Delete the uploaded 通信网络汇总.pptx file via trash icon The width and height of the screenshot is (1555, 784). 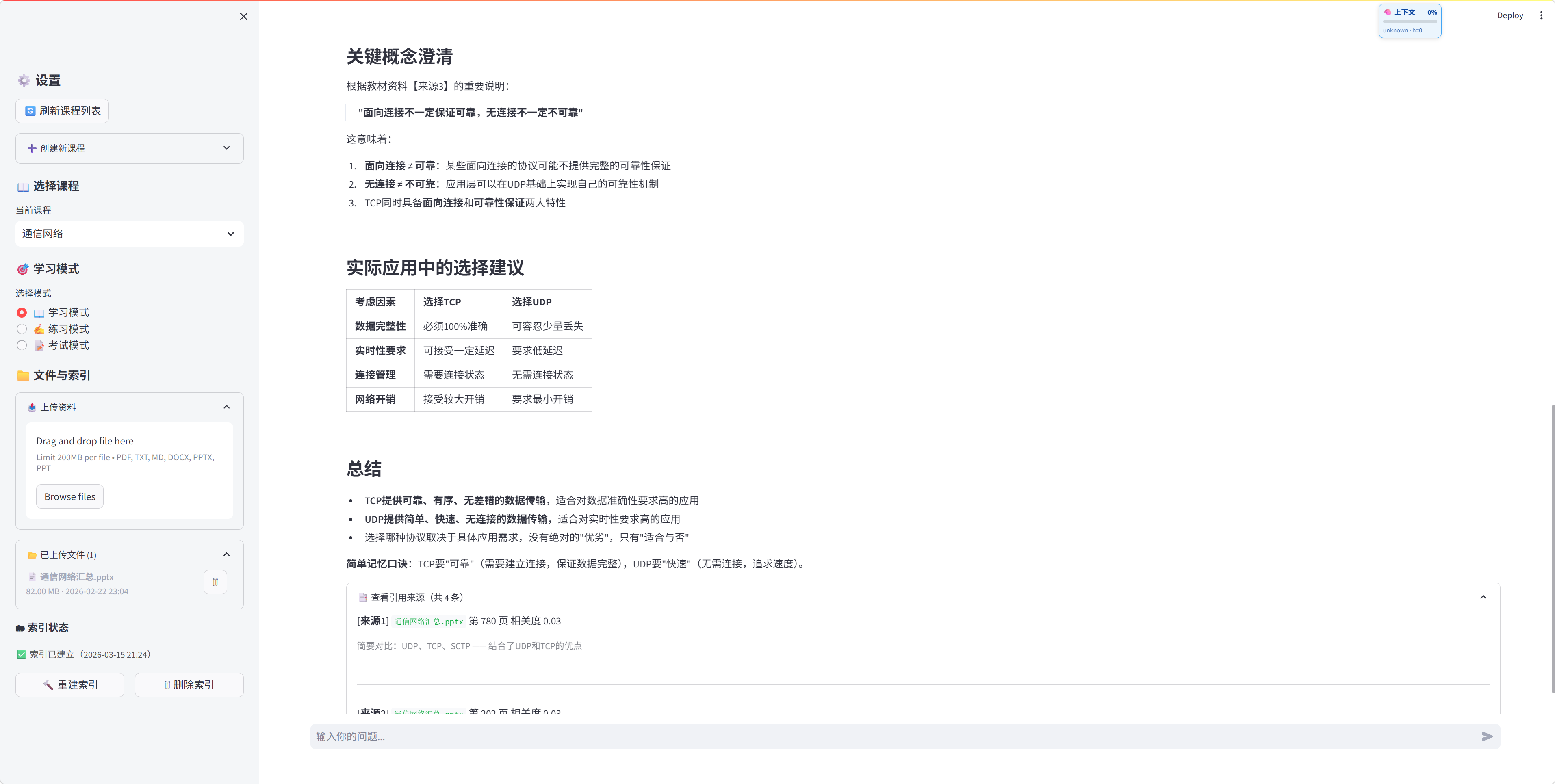click(x=215, y=582)
